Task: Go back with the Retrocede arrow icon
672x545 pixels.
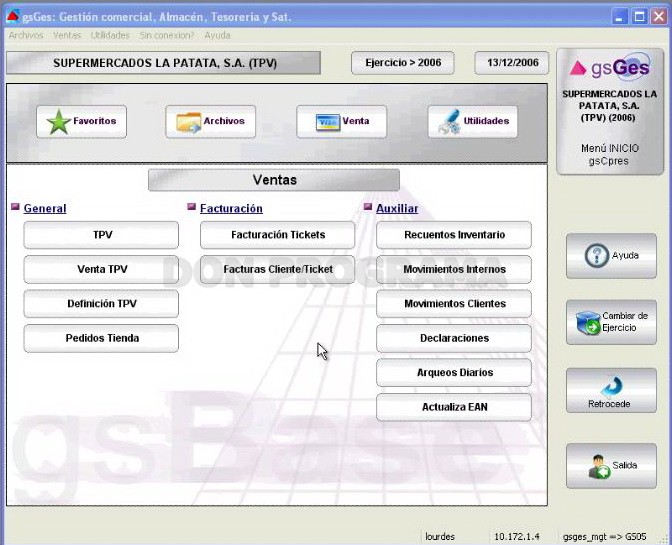Action: (x=612, y=386)
